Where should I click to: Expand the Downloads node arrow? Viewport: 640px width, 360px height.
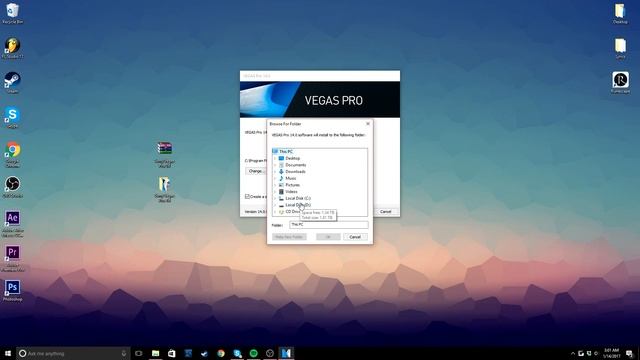275,171
